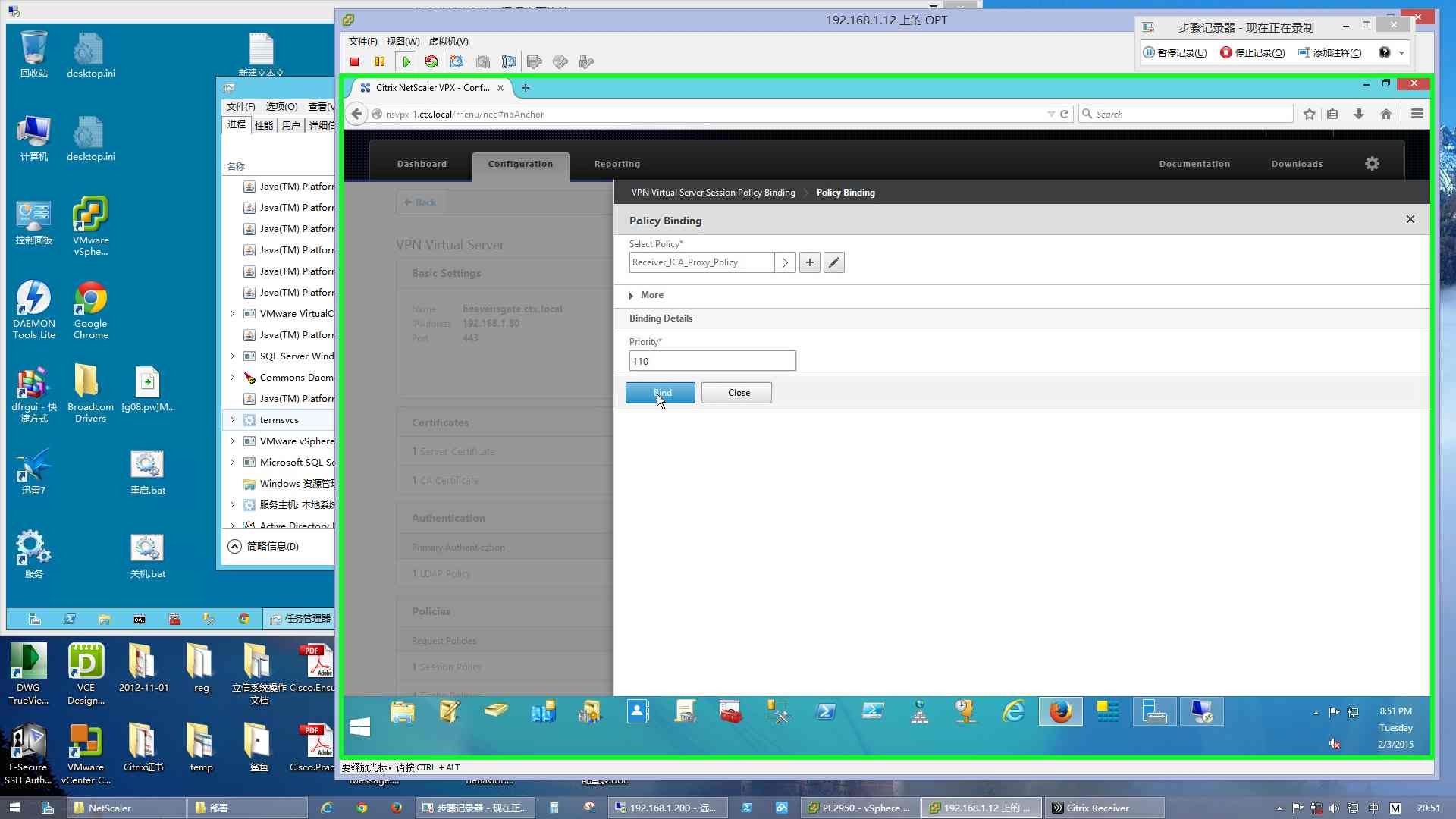Pause recording in Steps Recorder
The height and width of the screenshot is (819, 1456).
click(1175, 52)
